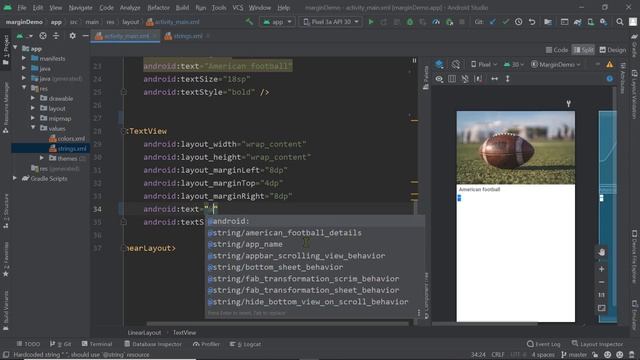Click the Autoconnect magnet icon in design toolbar

point(465,79)
